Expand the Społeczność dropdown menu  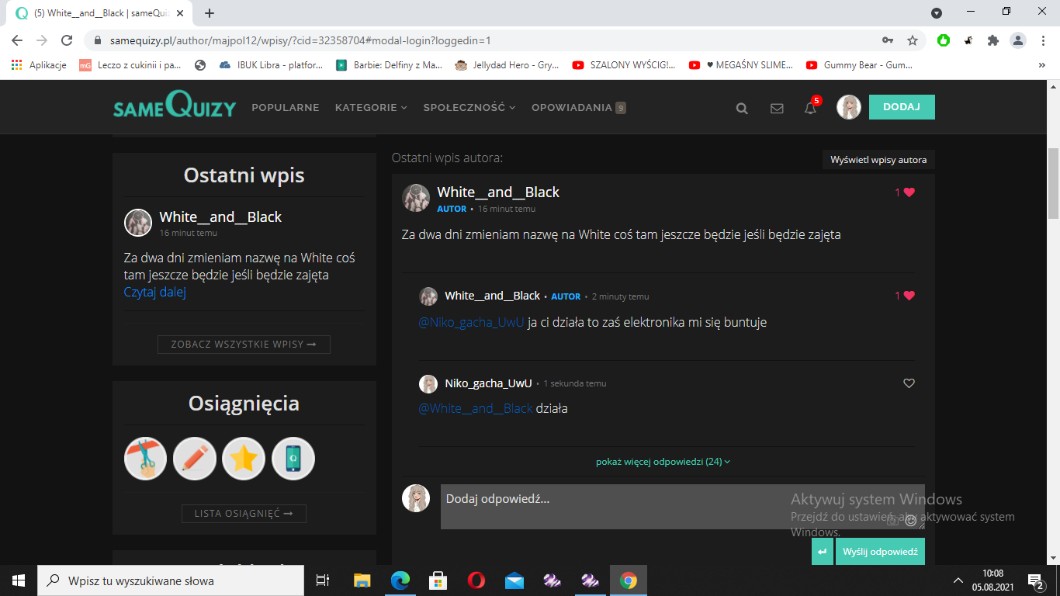(x=469, y=108)
